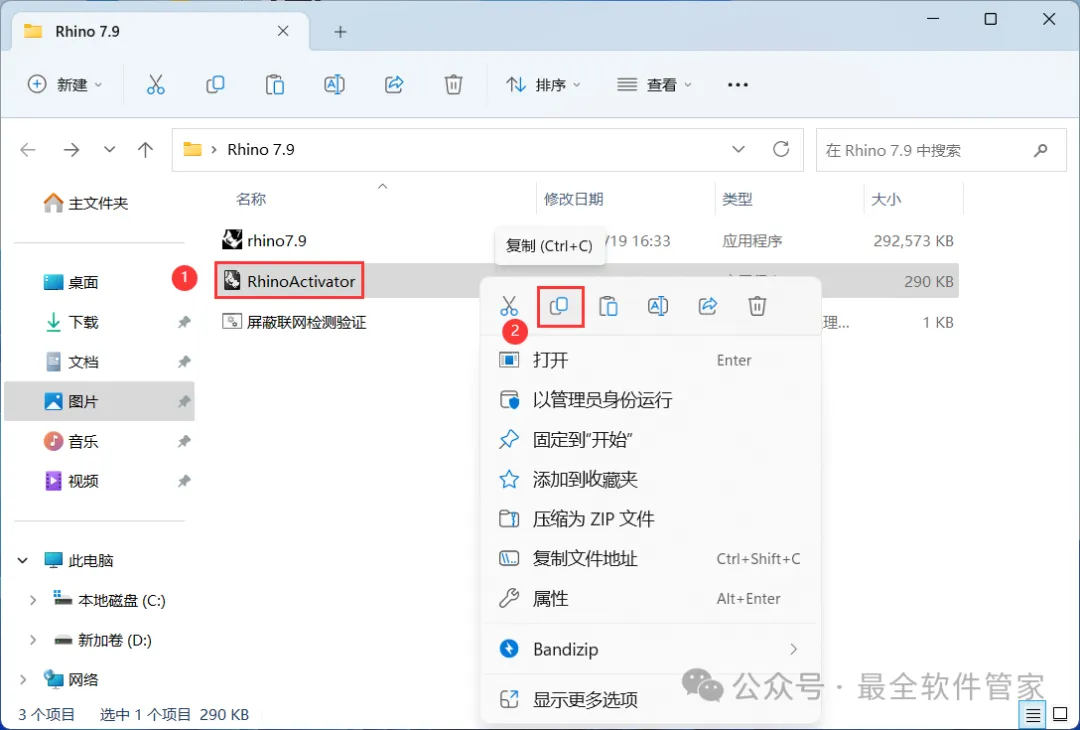The height and width of the screenshot is (730, 1080).
Task: Go up one folder level
Action: click(x=145, y=149)
